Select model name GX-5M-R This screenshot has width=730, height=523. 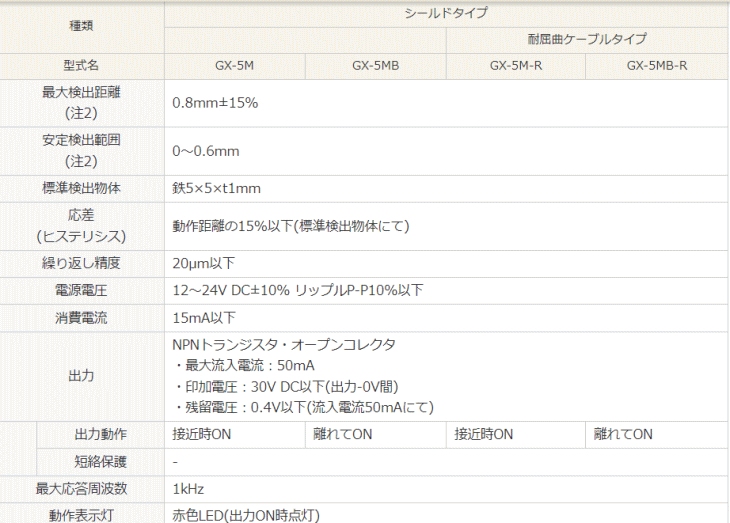tap(516, 66)
